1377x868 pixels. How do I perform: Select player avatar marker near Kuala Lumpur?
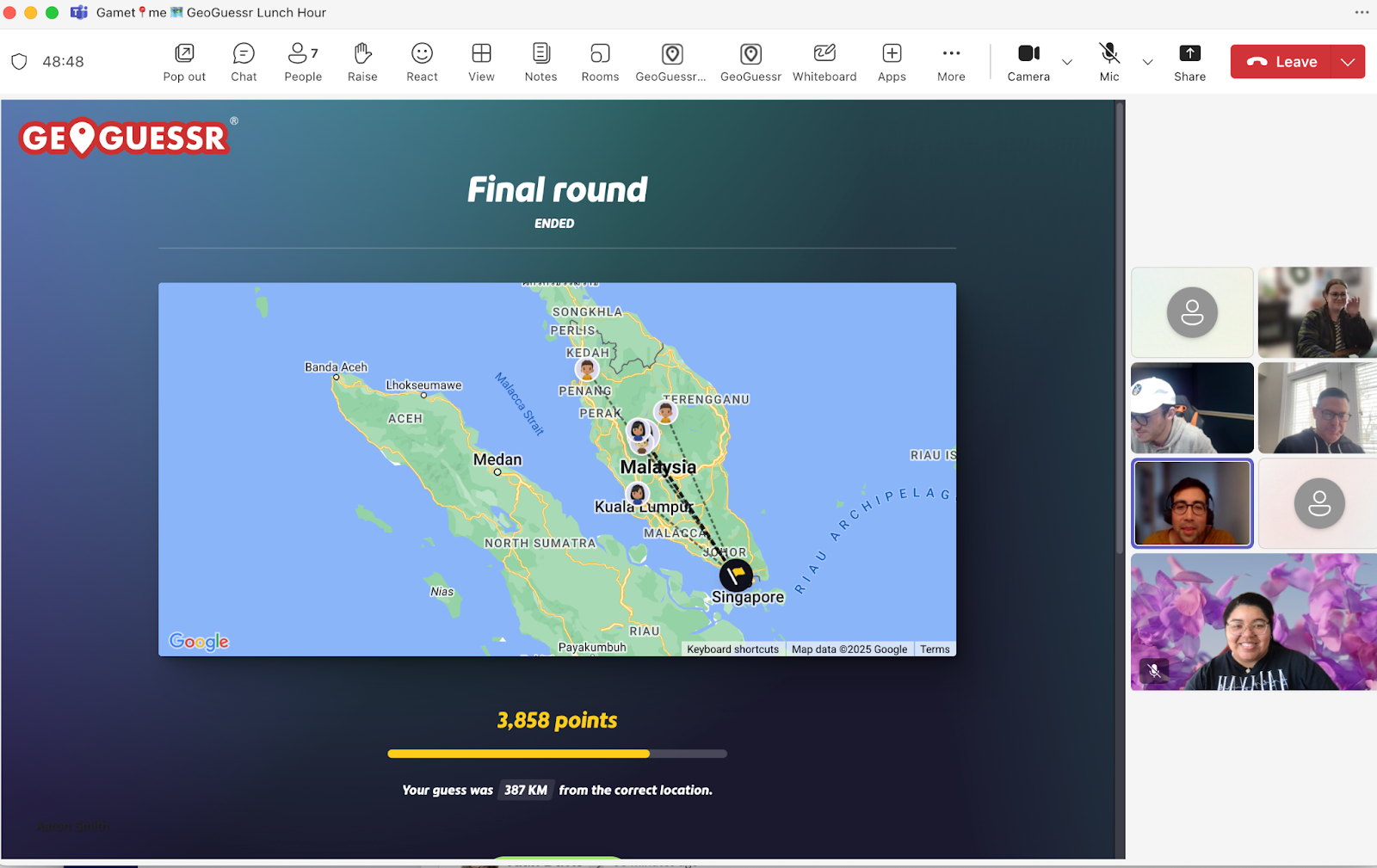[637, 494]
